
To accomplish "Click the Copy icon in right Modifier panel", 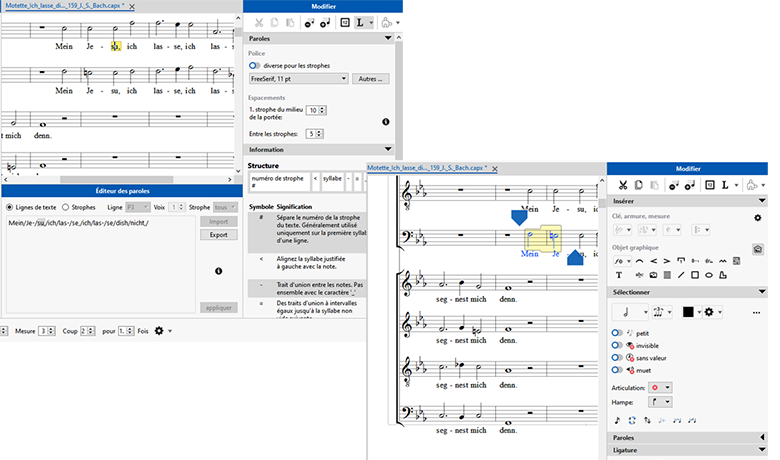I will point(639,185).
